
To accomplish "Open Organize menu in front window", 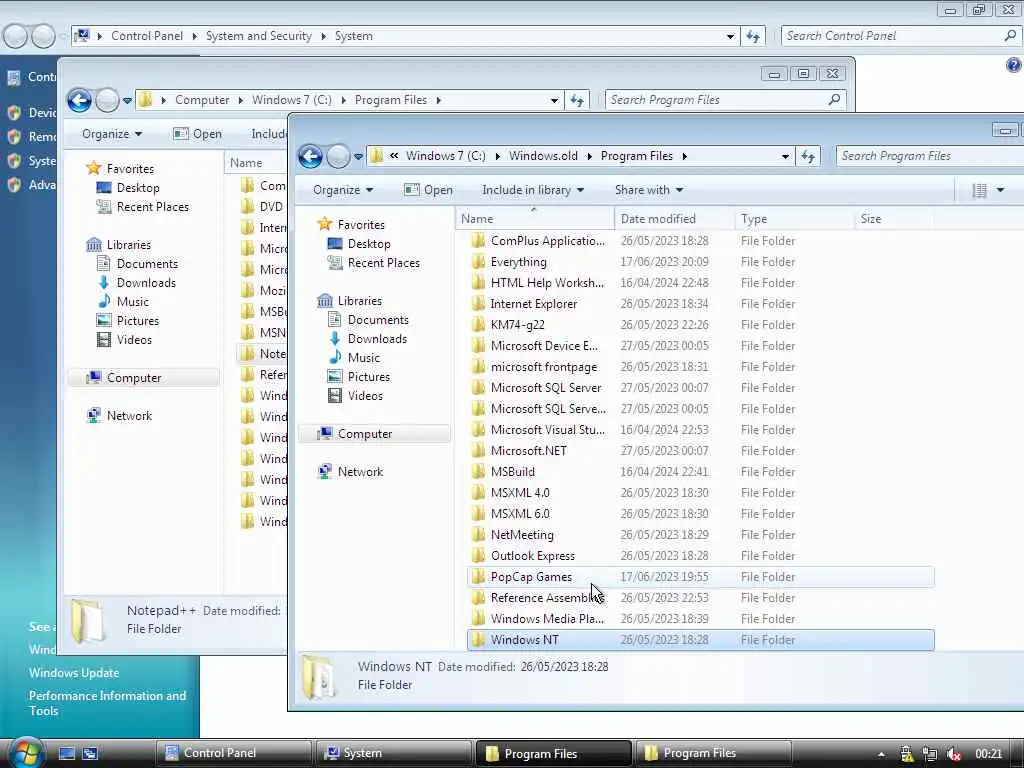I will (343, 190).
